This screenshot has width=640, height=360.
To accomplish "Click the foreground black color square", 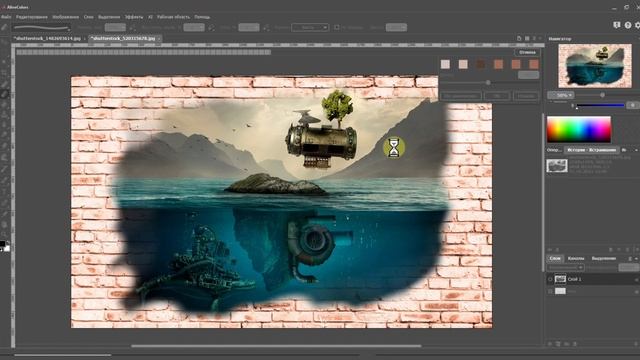I will [x=2, y=244].
